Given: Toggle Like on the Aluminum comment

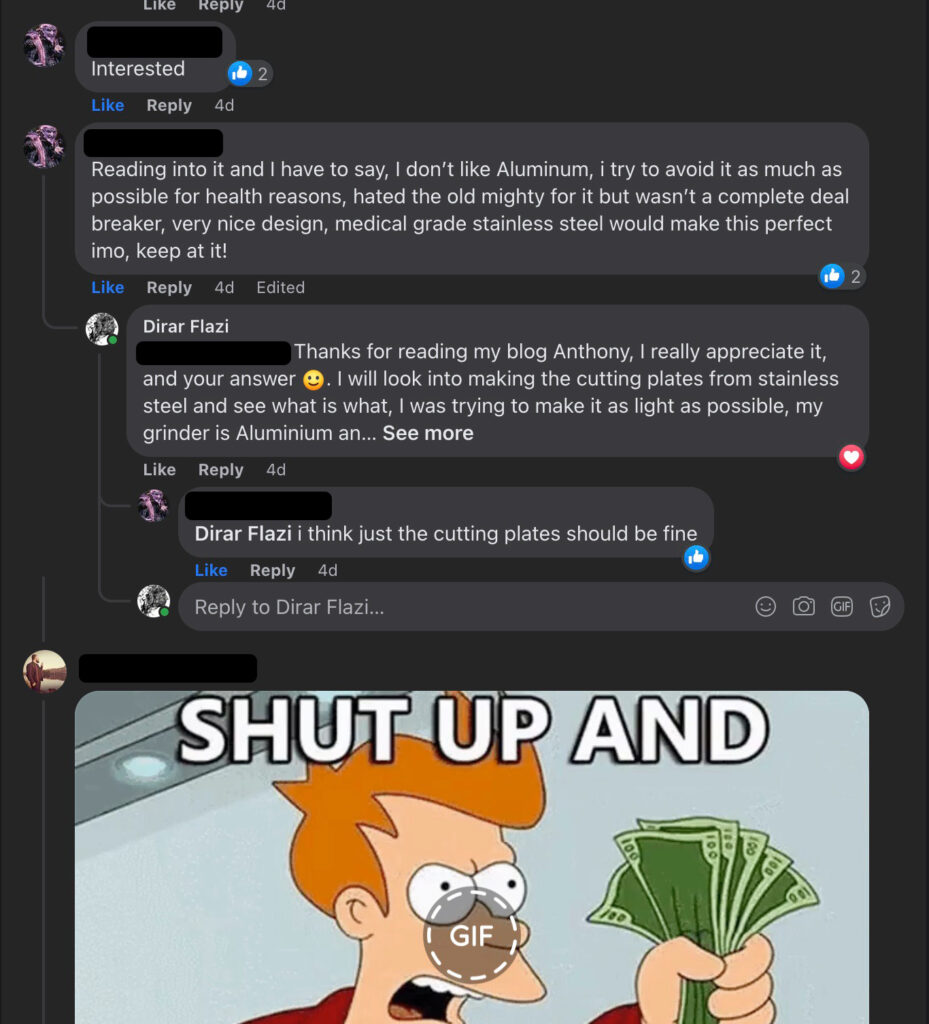Looking at the screenshot, I should point(108,287).
